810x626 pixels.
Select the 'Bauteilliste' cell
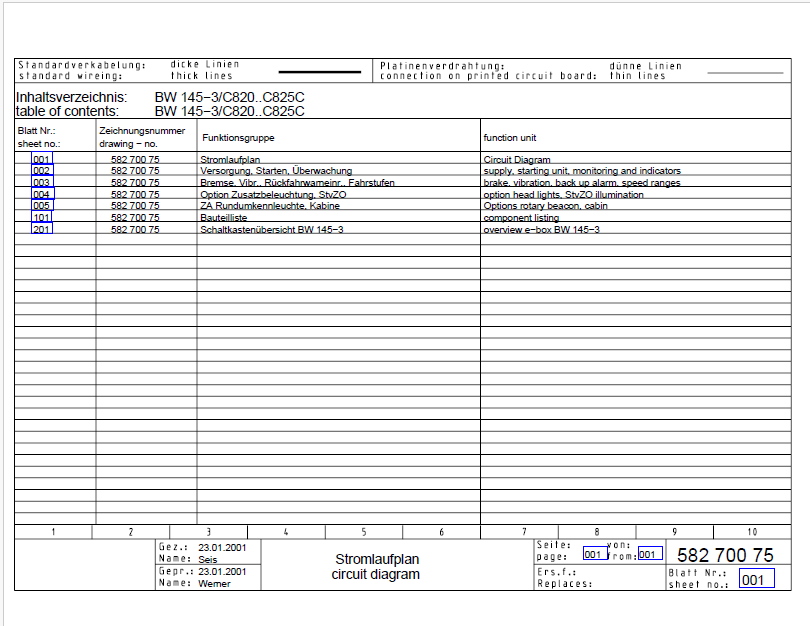pyautogui.click(x=223, y=217)
